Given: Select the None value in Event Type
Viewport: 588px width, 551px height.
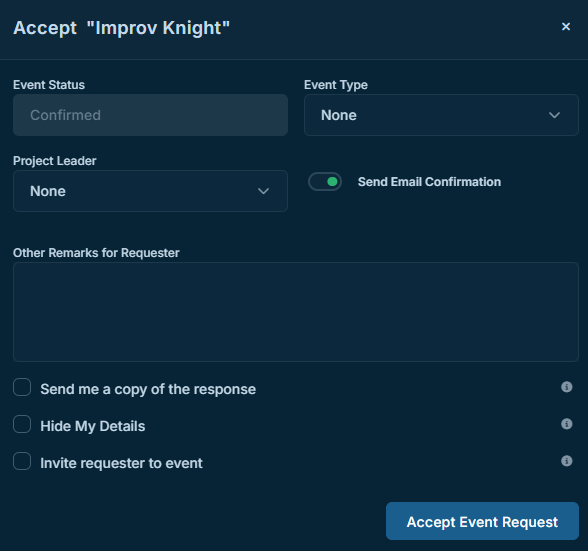Looking at the screenshot, I should pos(339,115).
